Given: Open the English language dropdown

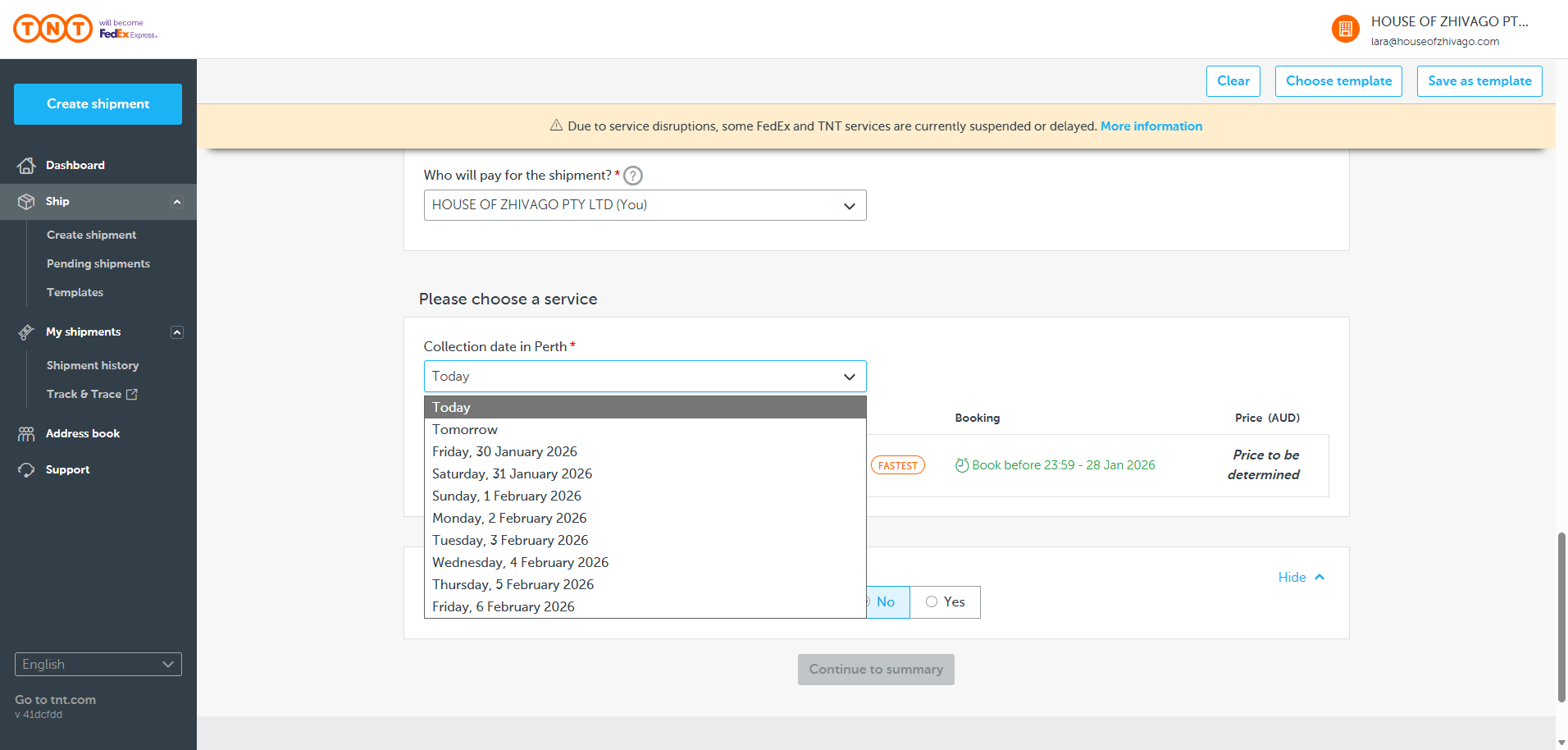Looking at the screenshot, I should tap(98, 665).
